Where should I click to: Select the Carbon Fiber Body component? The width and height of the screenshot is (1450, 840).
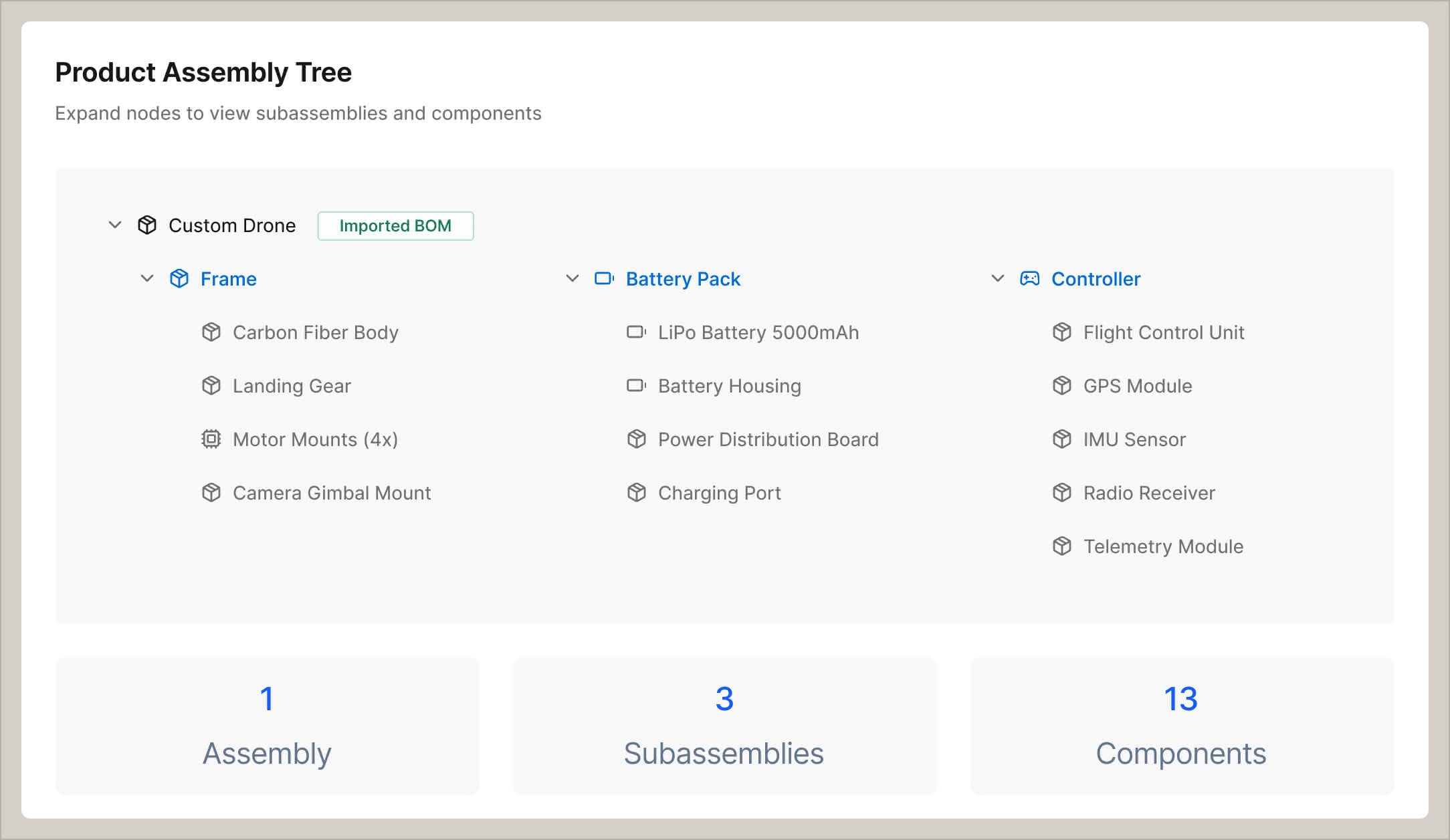[x=315, y=332]
